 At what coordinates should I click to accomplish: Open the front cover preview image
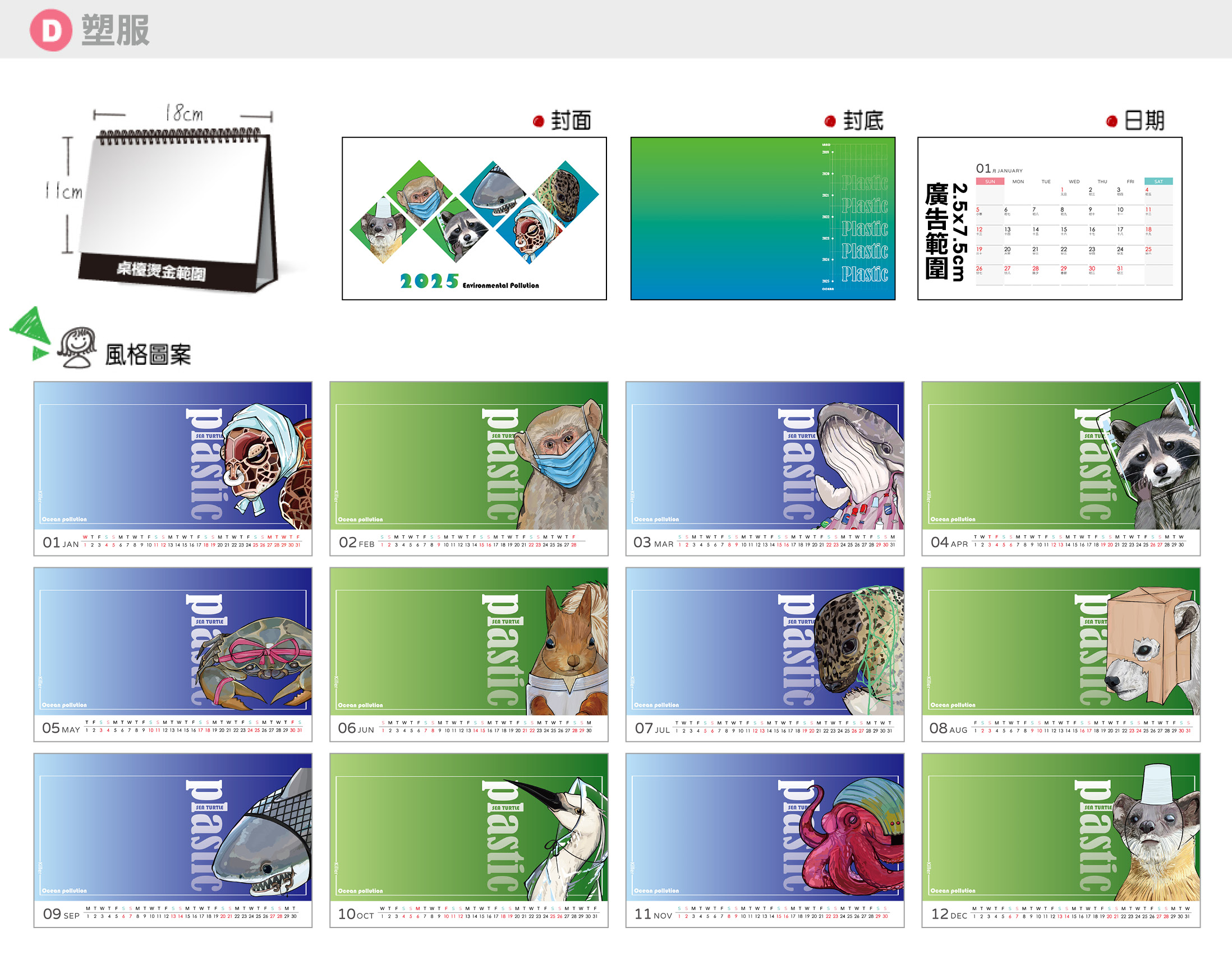474,218
